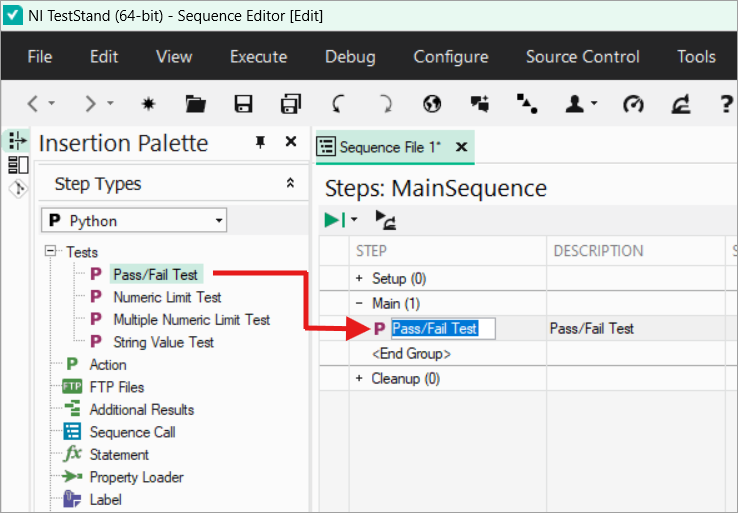Select the Action step type
Viewport: 738px width, 513px height.
click(108, 365)
